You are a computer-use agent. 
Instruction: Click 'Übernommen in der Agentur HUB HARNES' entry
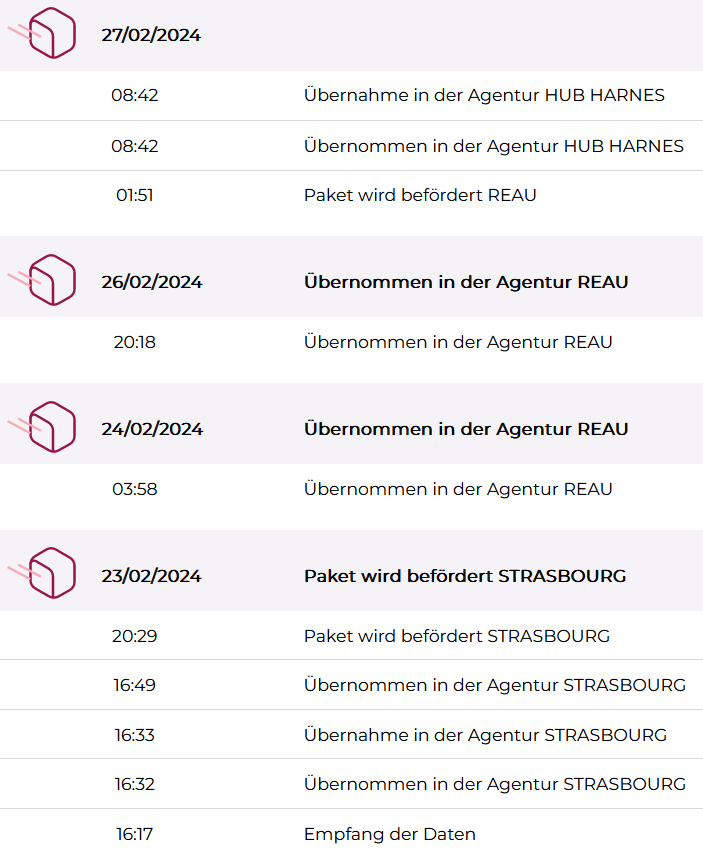(352, 146)
